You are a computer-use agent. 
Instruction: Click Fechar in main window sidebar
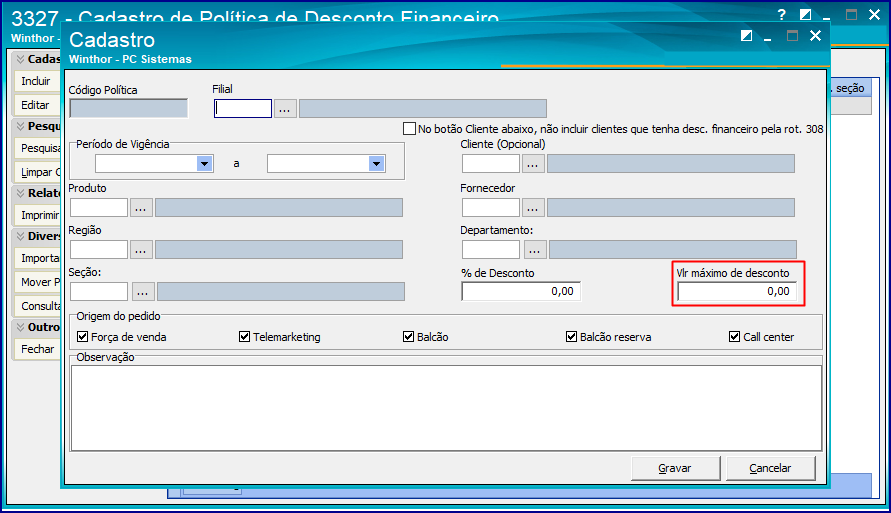(x=37, y=349)
